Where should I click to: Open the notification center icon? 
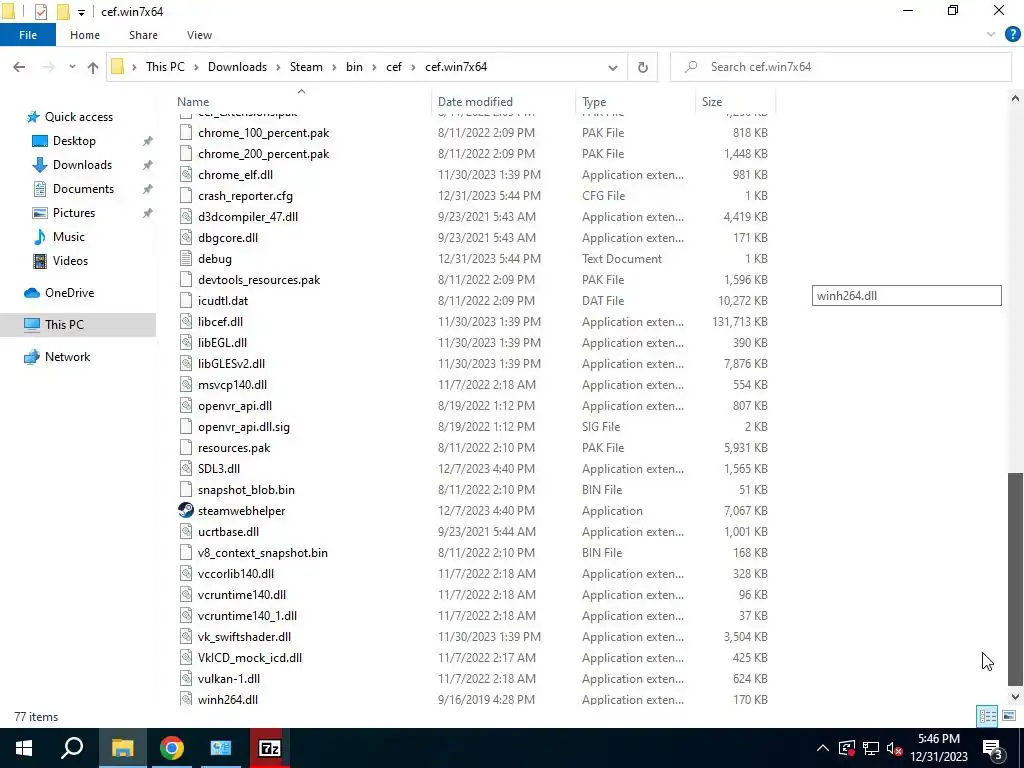pyautogui.click(x=993, y=748)
